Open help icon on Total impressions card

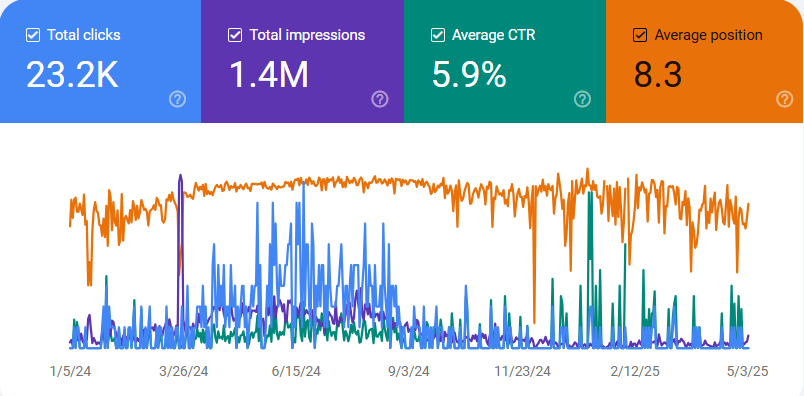click(380, 99)
